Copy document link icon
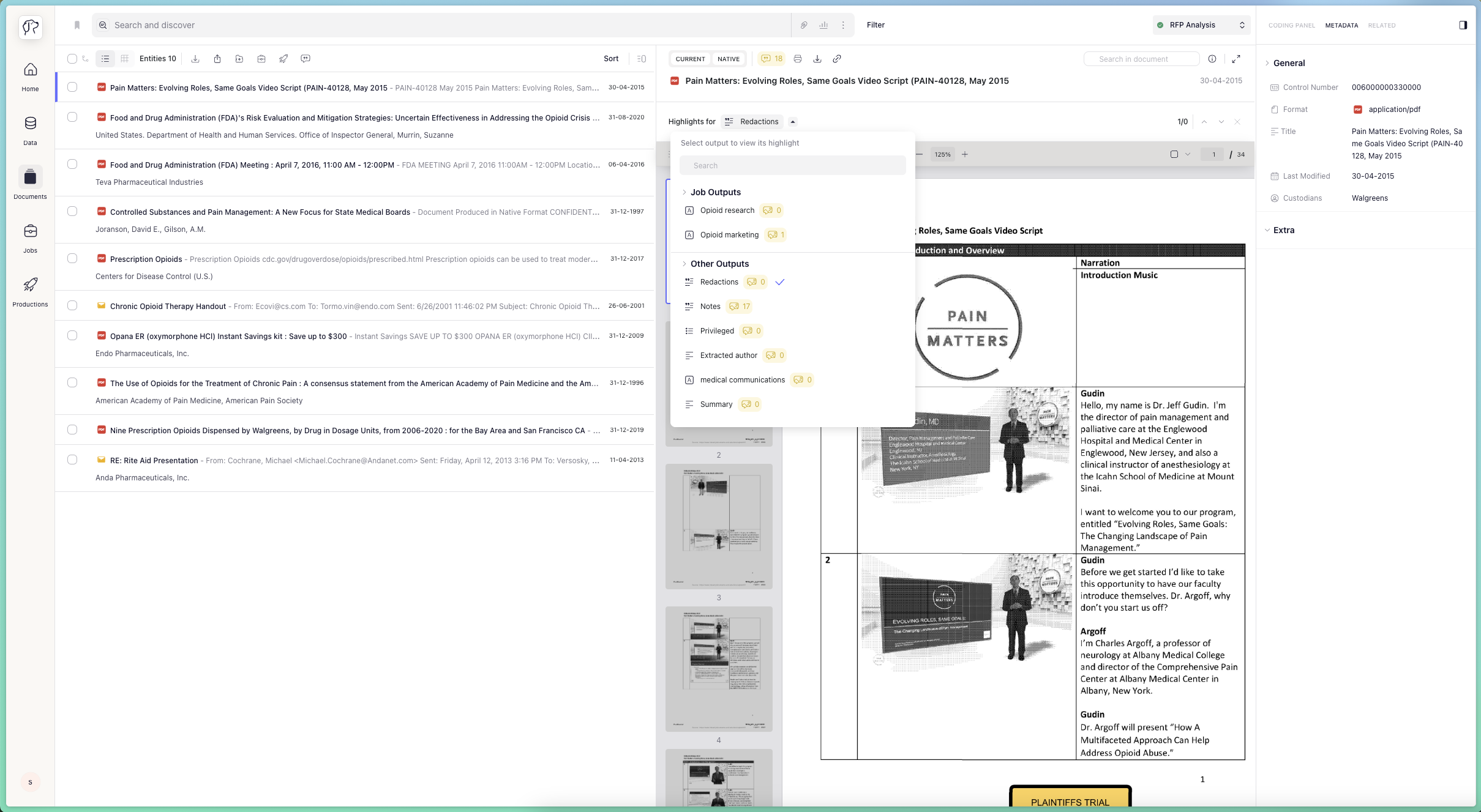Image resolution: width=1481 pixels, height=812 pixels. click(836, 59)
